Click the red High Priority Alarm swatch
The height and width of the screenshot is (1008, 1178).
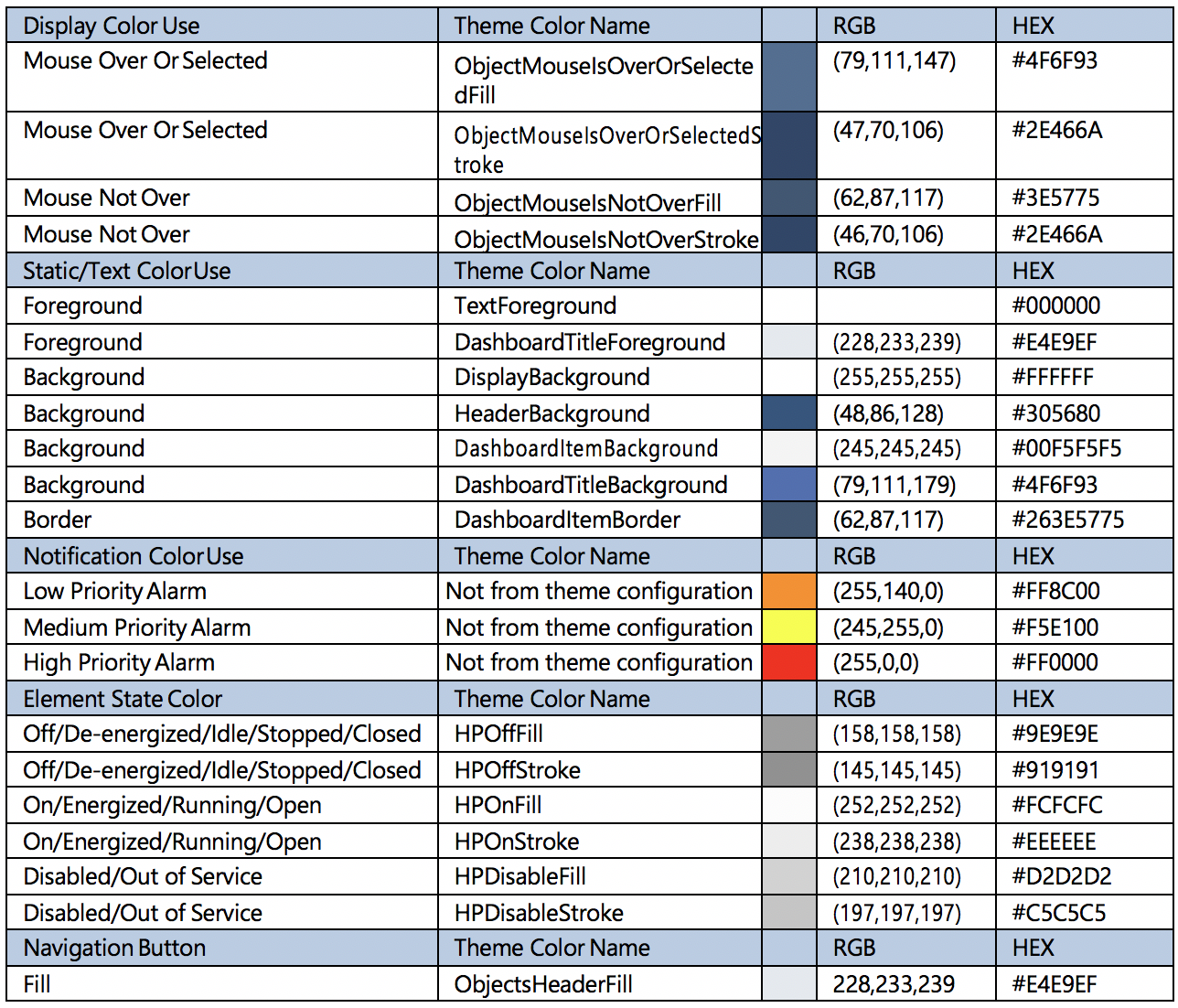(x=788, y=662)
